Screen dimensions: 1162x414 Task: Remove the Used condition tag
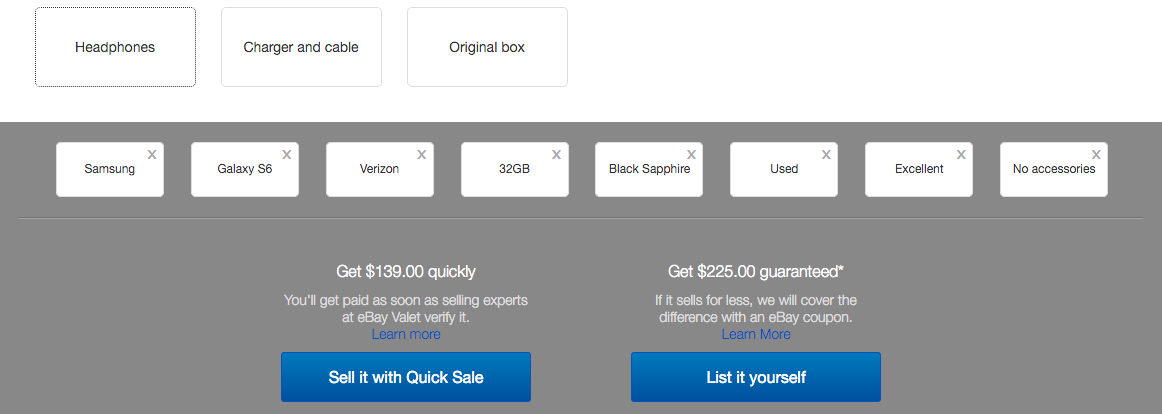[826, 155]
